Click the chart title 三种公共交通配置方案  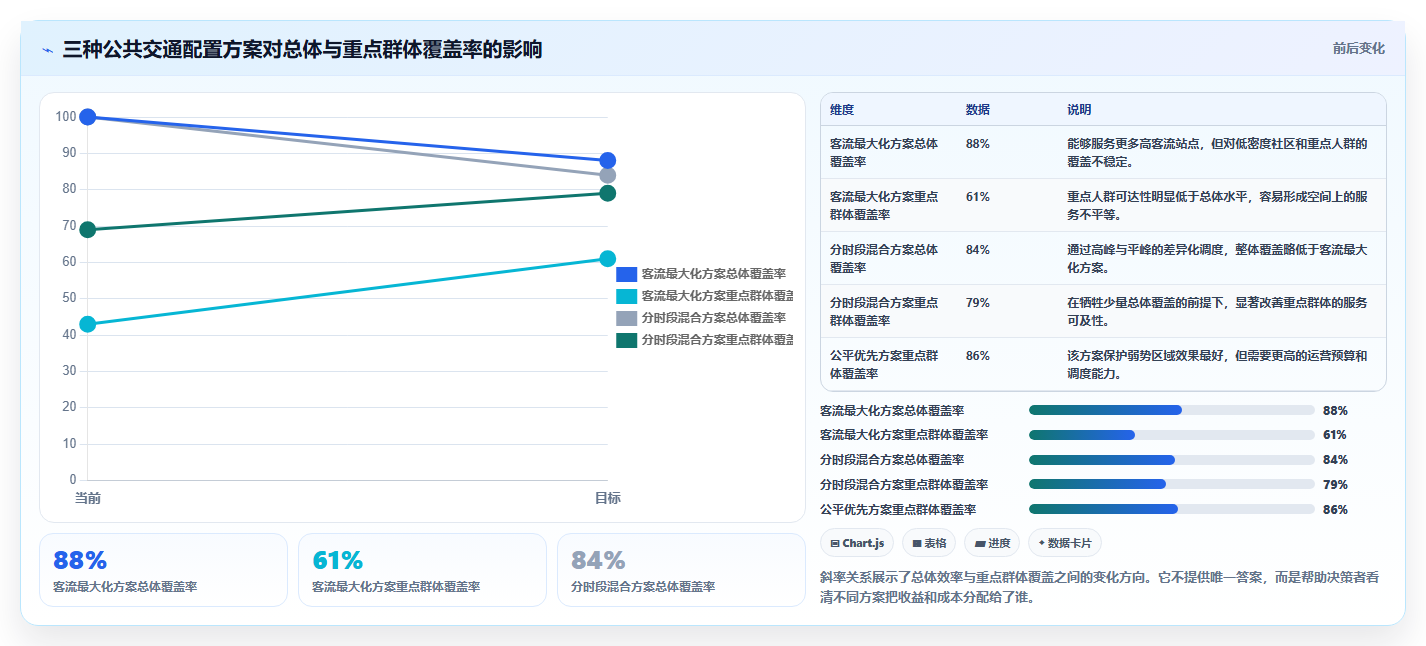(x=302, y=49)
